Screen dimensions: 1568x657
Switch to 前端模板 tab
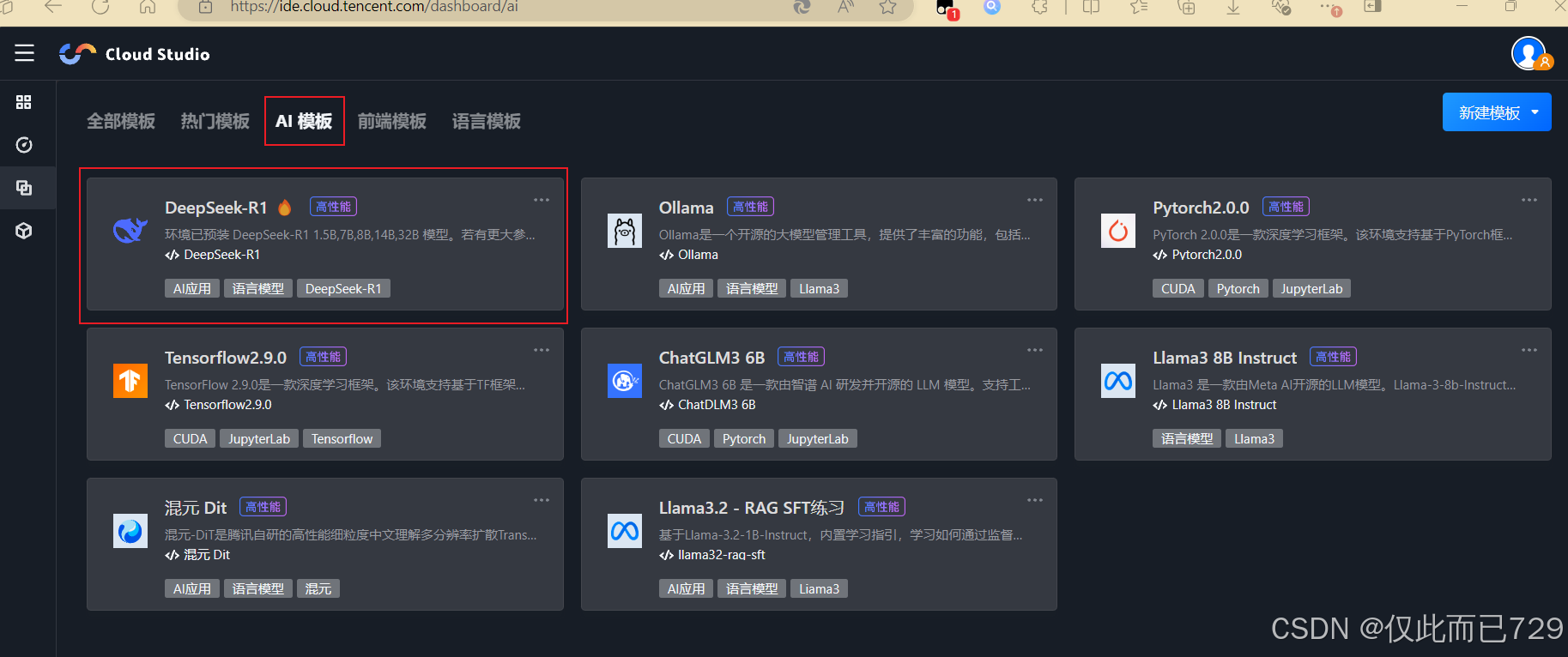[x=392, y=121]
